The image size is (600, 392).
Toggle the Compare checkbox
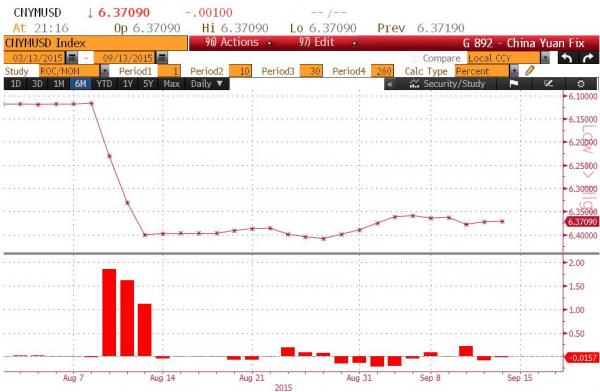click(415, 59)
